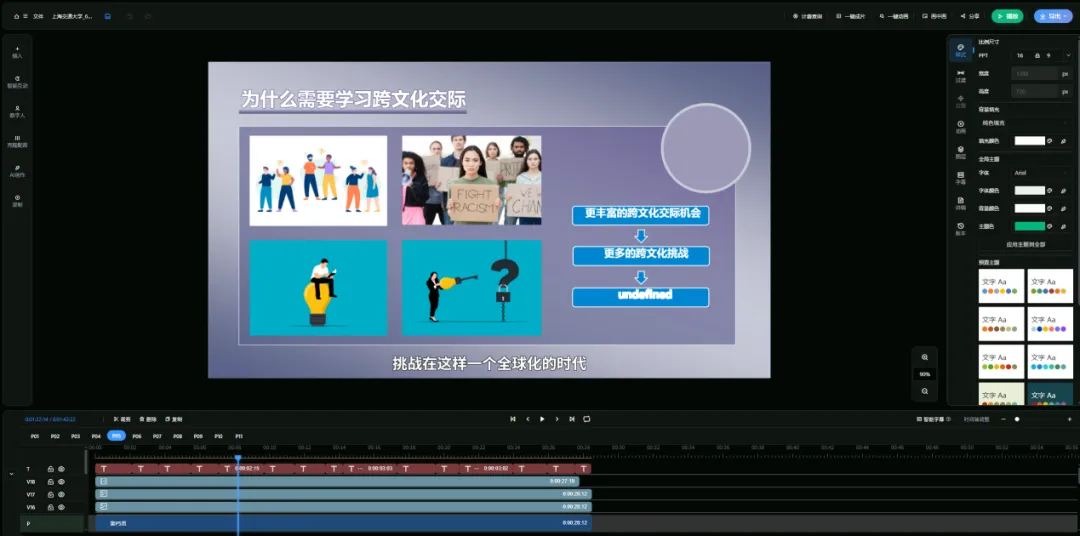This screenshot has width=1080, height=536.
Task: Open the fourth left sidebar tool with bars icon
Action: point(17,141)
